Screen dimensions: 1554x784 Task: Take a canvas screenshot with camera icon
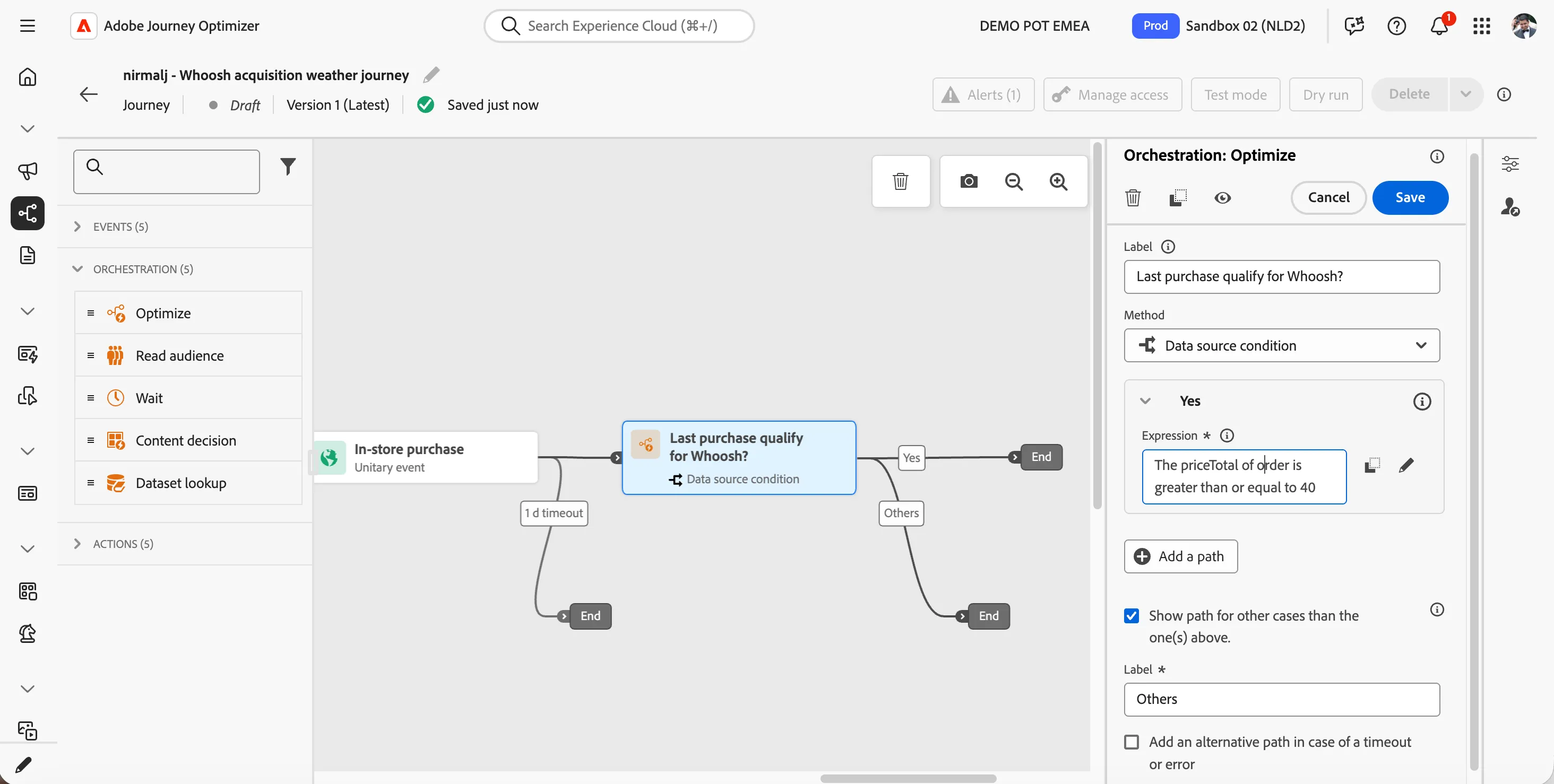click(968, 181)
